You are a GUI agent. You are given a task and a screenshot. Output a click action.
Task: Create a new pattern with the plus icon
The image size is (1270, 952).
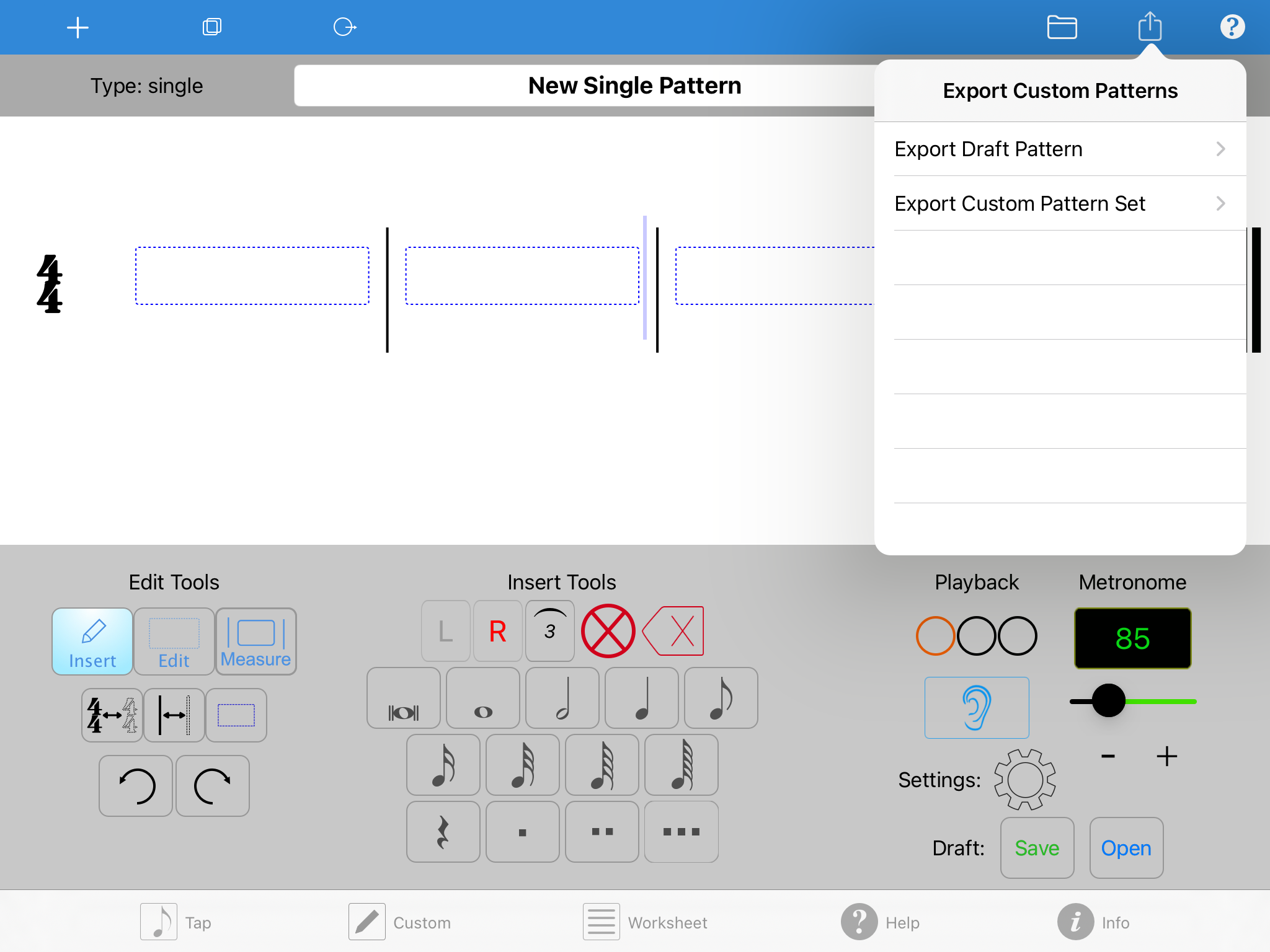pyautogui.click(x=78, y=27)
